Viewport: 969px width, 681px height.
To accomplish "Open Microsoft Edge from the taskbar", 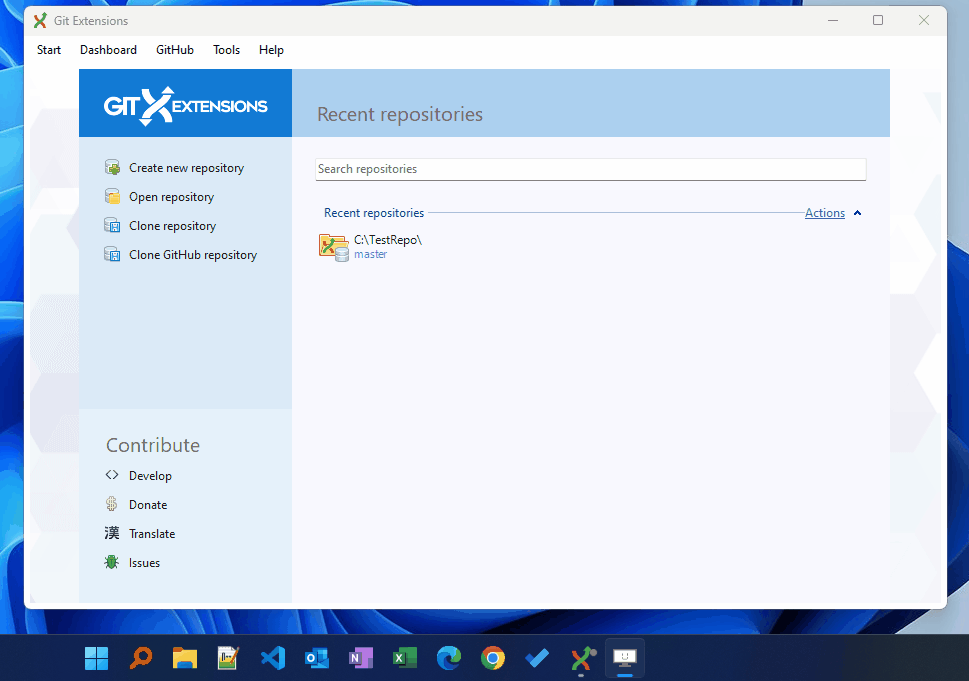I will click(449, 659).
